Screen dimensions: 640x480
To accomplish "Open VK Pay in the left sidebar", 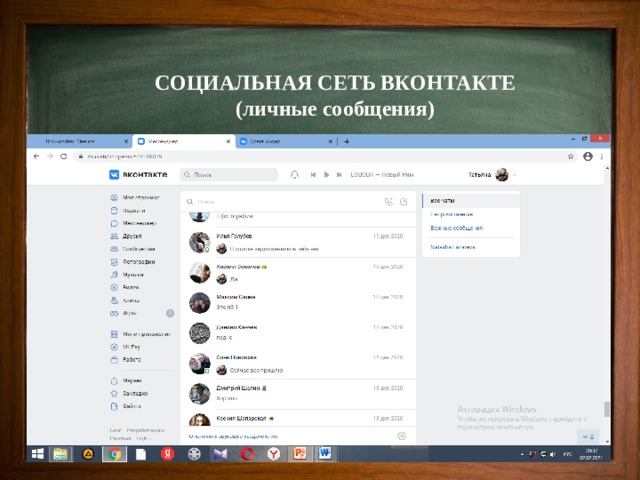I will pyautogui.click(x=125, y=347).
